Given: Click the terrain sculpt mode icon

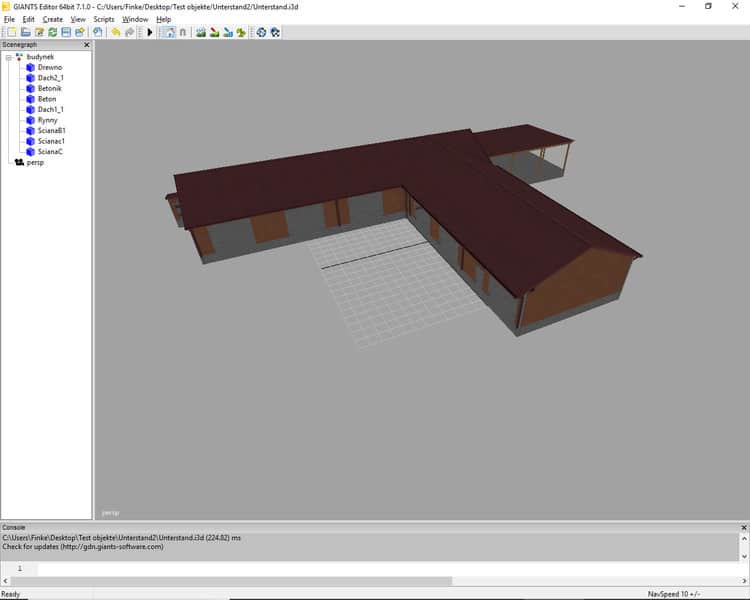Looking at the screenshot, I should point(201,32).
